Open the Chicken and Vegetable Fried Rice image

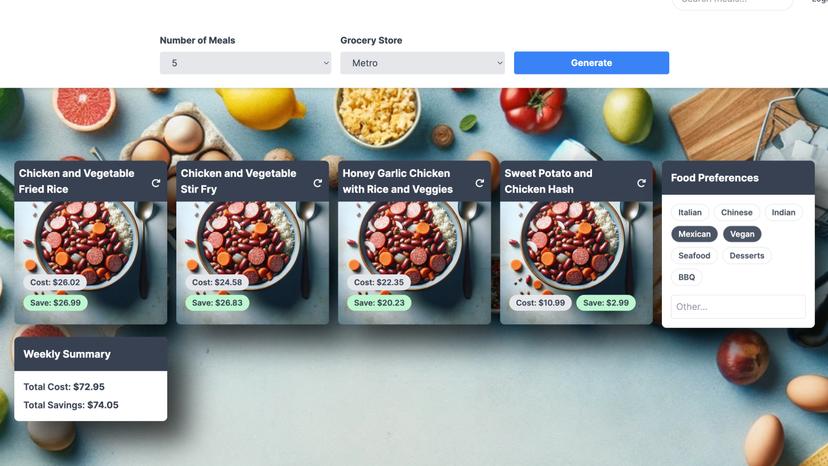91,263
